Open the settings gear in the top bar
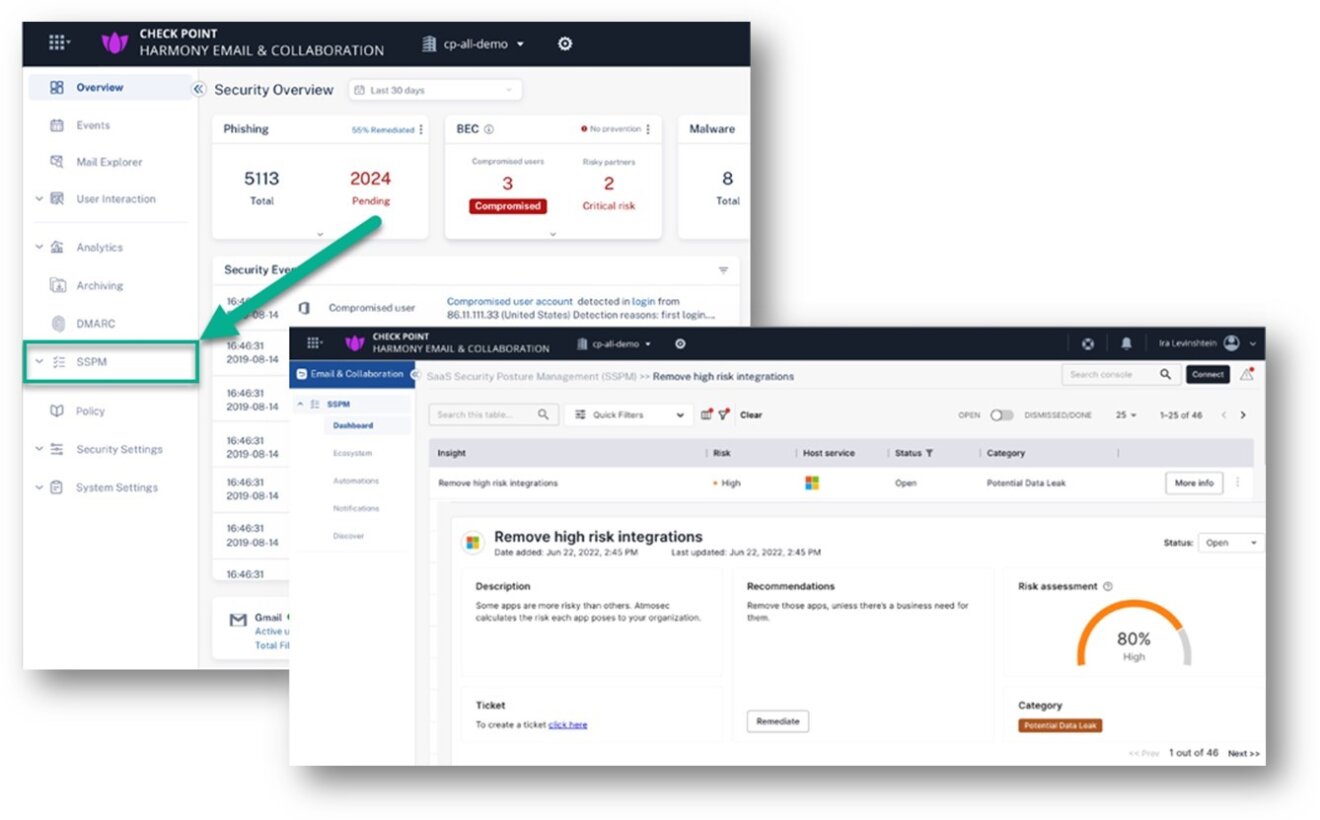 (x=565, y=44)
